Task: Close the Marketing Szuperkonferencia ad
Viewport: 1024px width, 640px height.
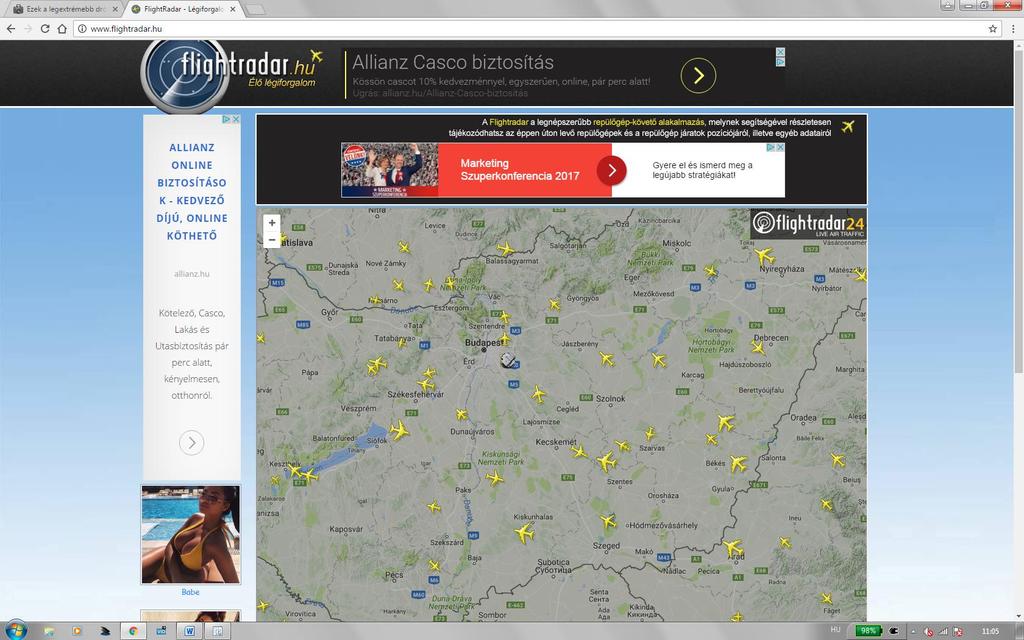Action: coord(780,148)
